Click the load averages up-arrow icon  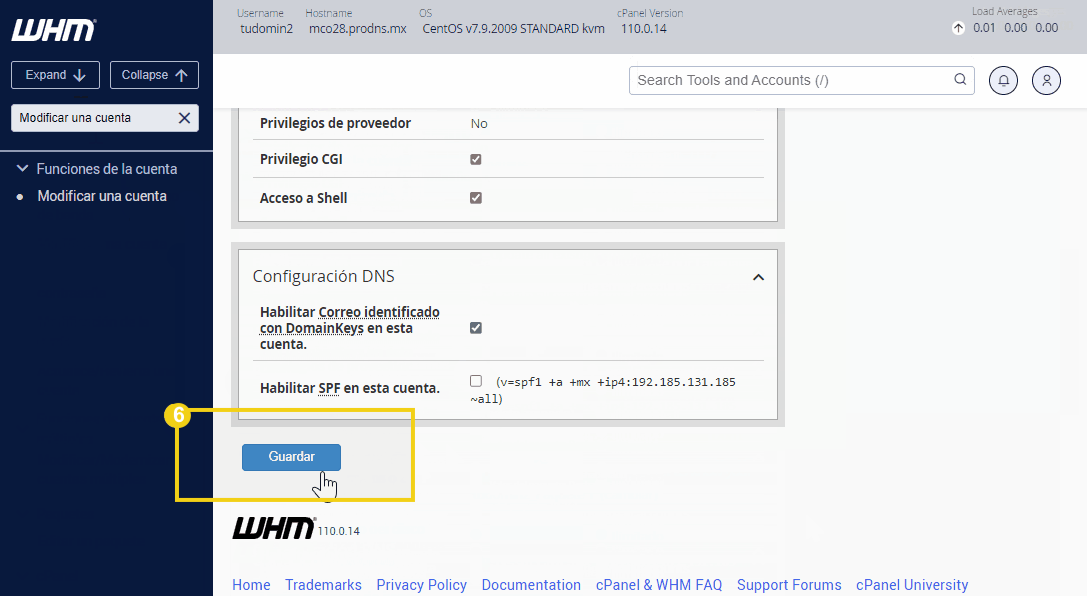pos(958,28)
